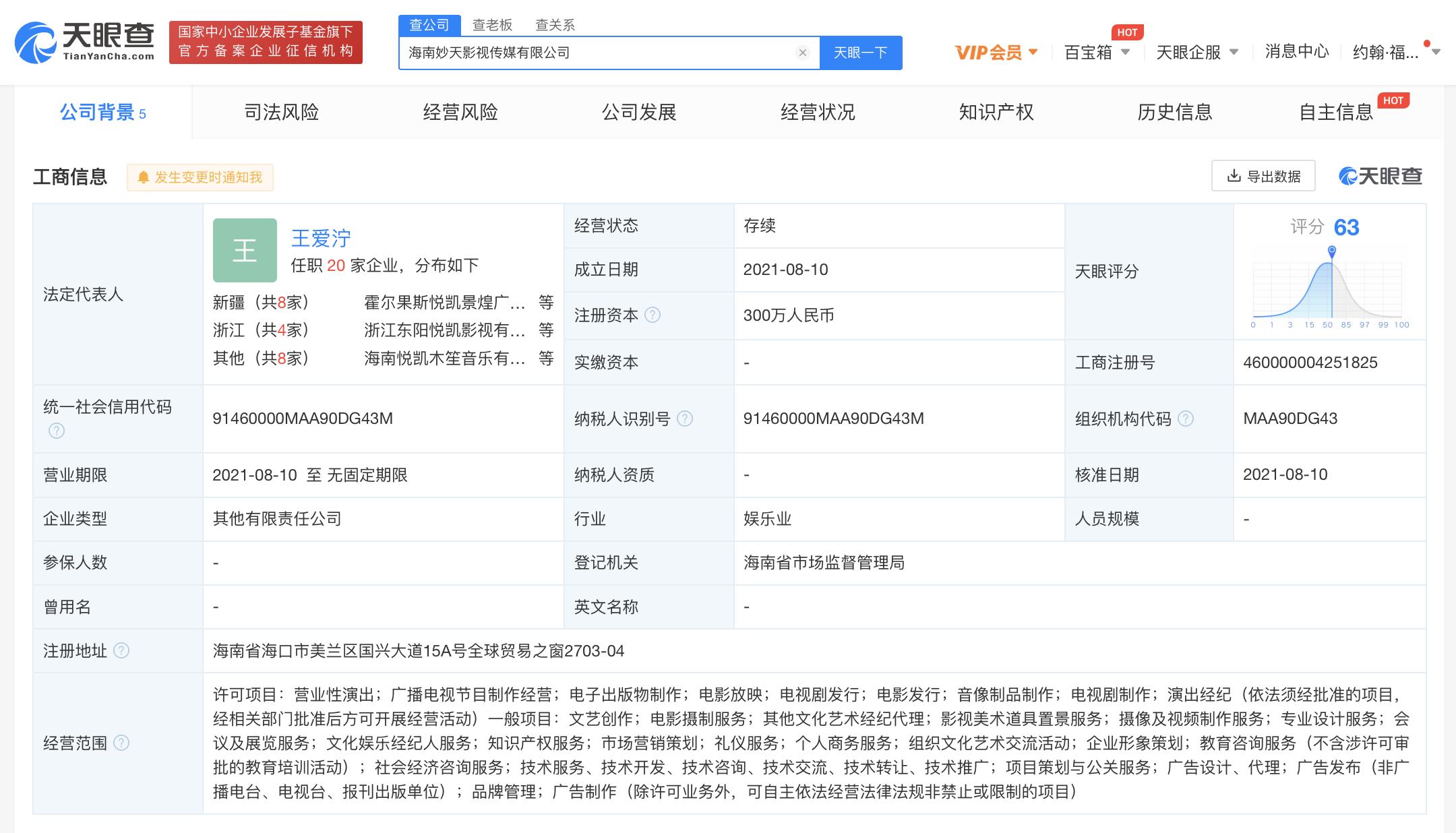
Task: Click help icon under 统一社会信用代码
Action: 57,431
